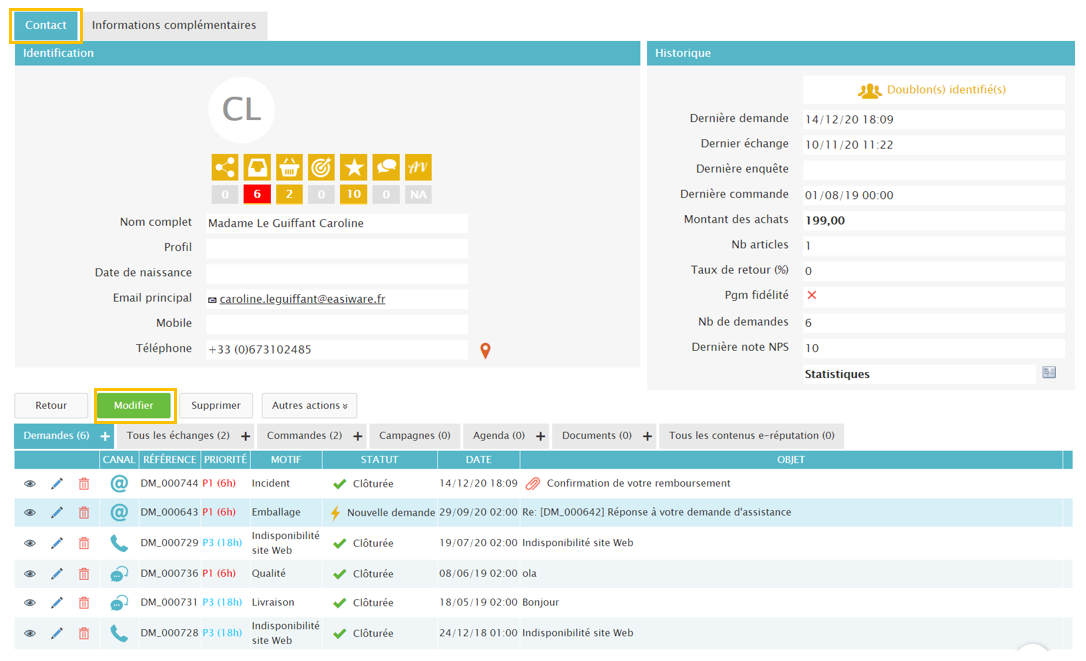Click the target campaigns icon under avatar

(x=321, y=167)
